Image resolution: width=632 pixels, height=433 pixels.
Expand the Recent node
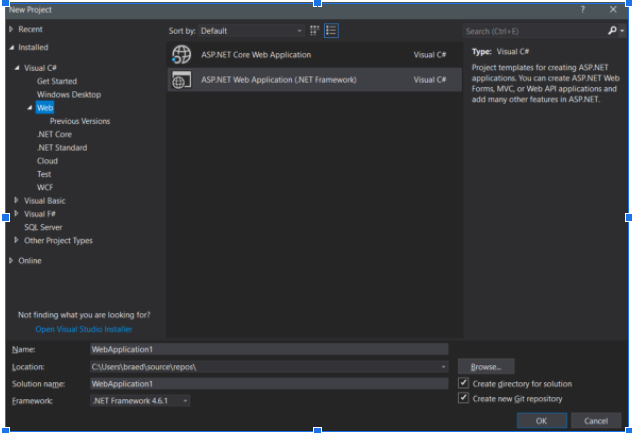point(11,29)
